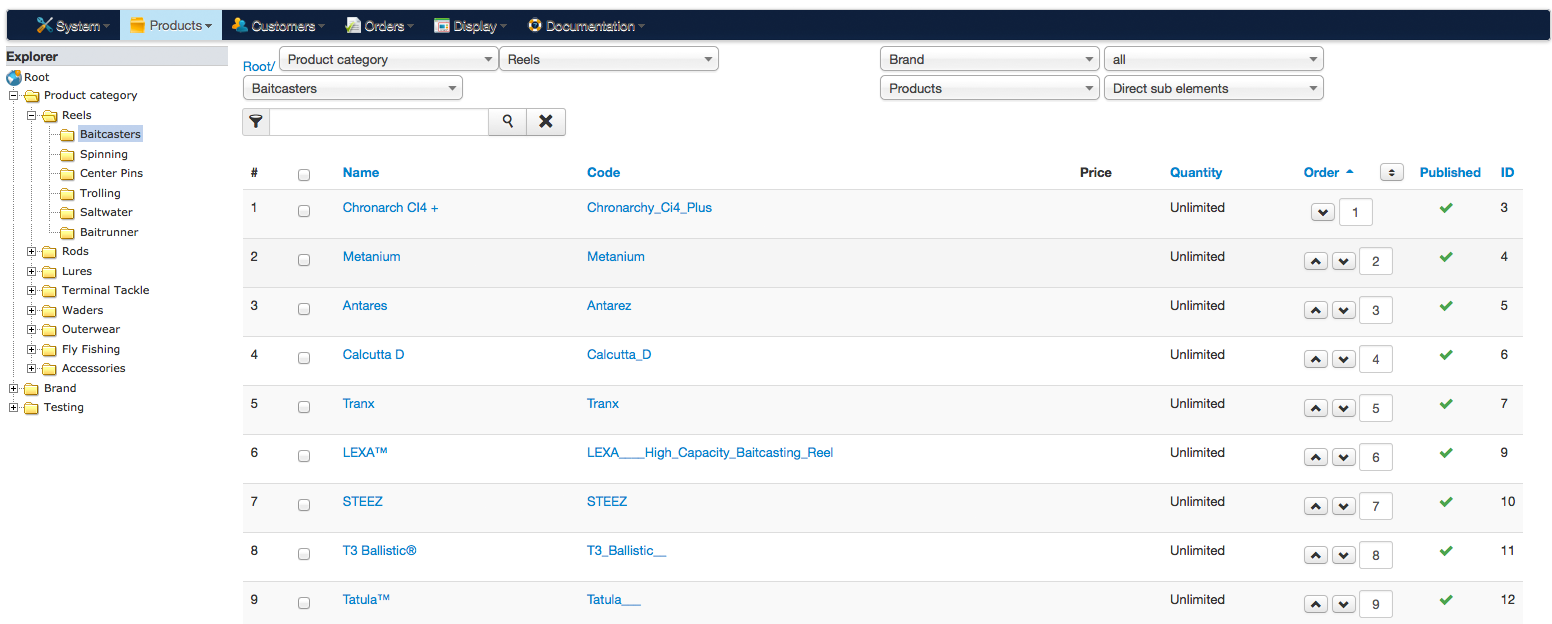1552x624 pixels.
Task: Move Metanium up in order
Action: click(1316, 262)
